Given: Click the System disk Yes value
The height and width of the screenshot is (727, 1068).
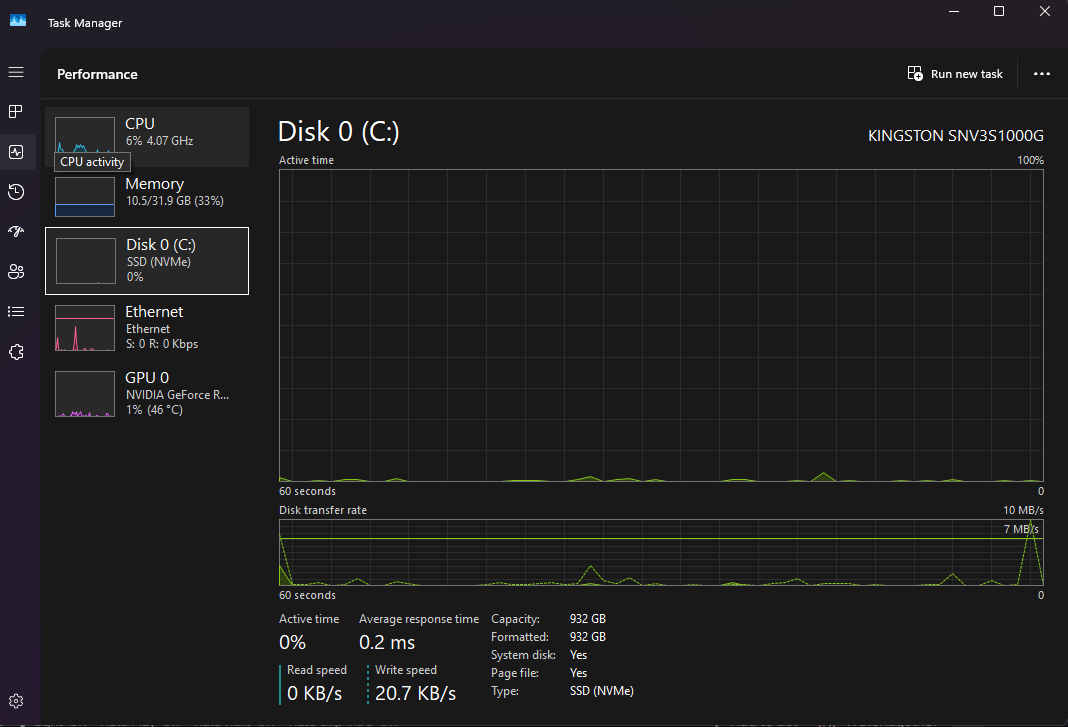Looking at the screenshot, I should [578, 655].
